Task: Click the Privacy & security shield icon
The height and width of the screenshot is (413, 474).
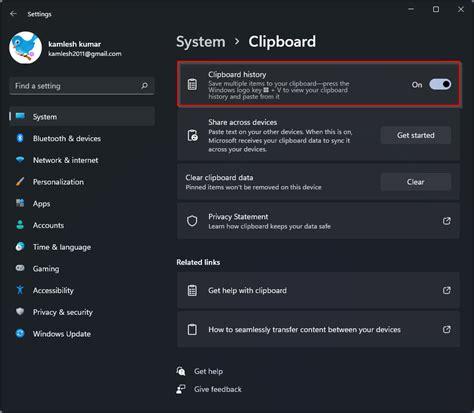Action: click(20, 311)
